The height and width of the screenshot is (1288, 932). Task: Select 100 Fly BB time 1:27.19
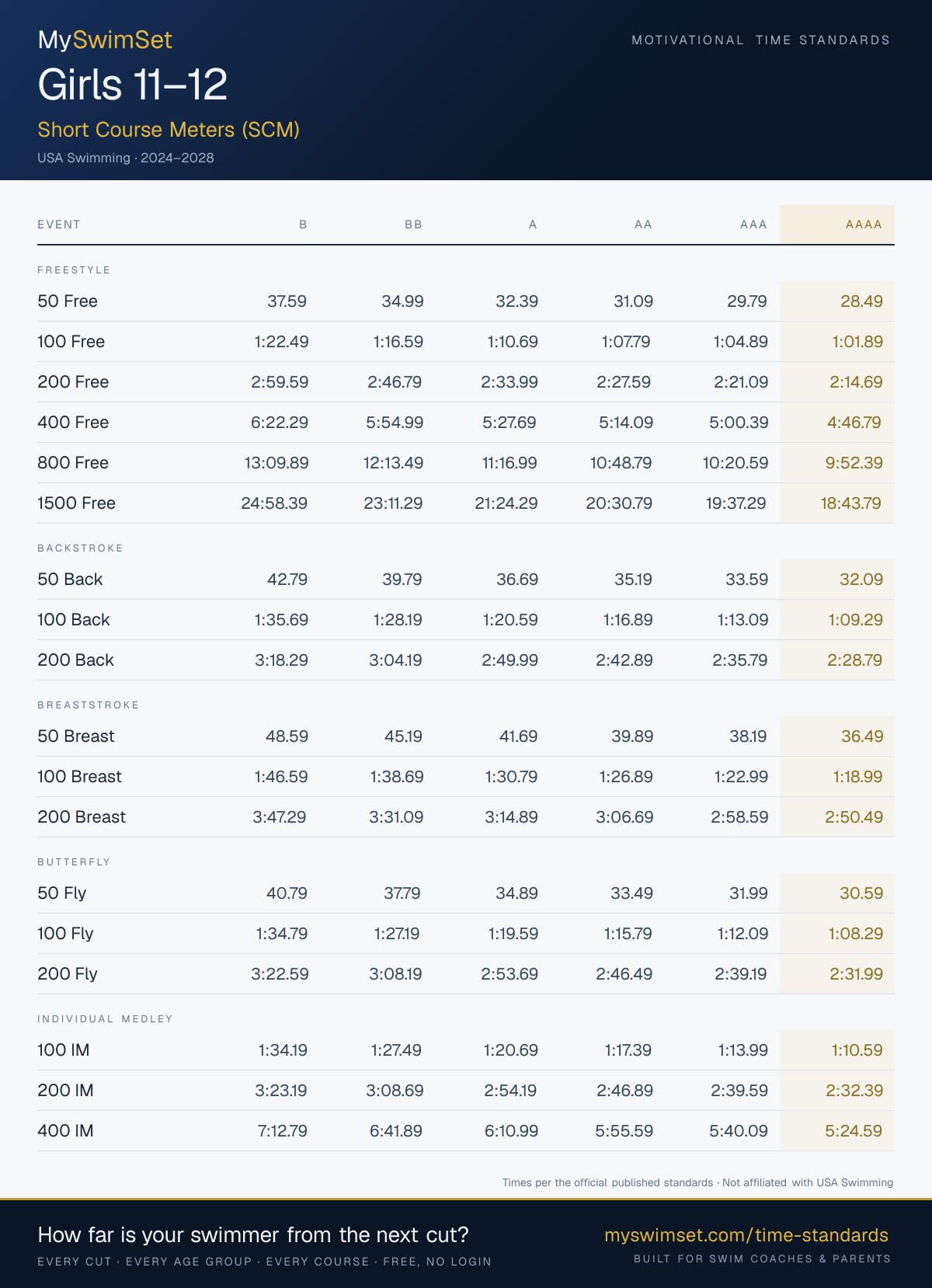[397, 934]
